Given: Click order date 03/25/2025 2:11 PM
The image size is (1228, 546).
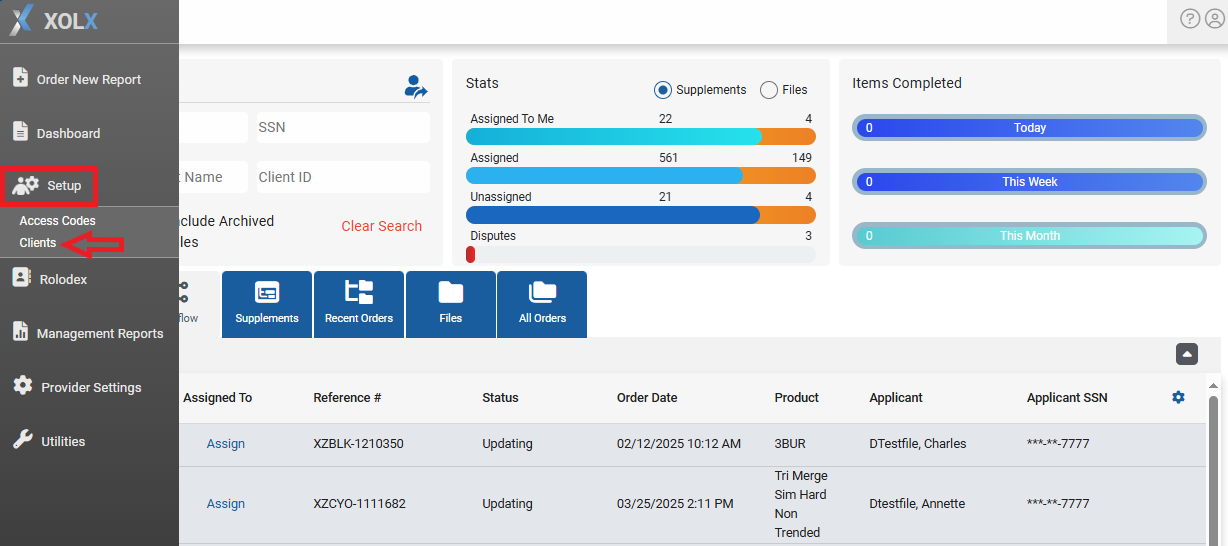Looking at the screenshot, I should (x=675, y=504).
